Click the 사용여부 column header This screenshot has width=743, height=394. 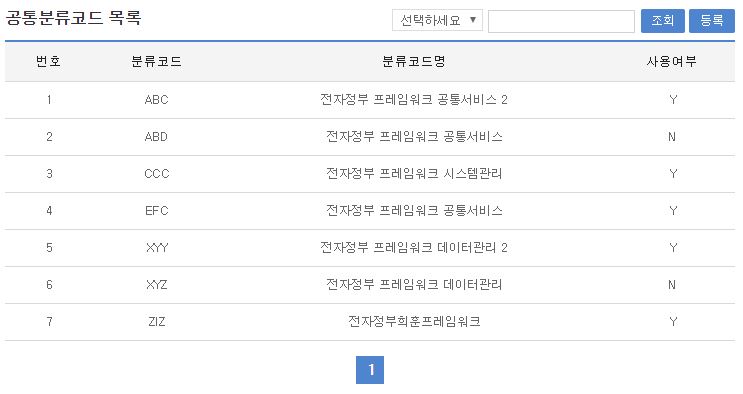tap(671, 62)
